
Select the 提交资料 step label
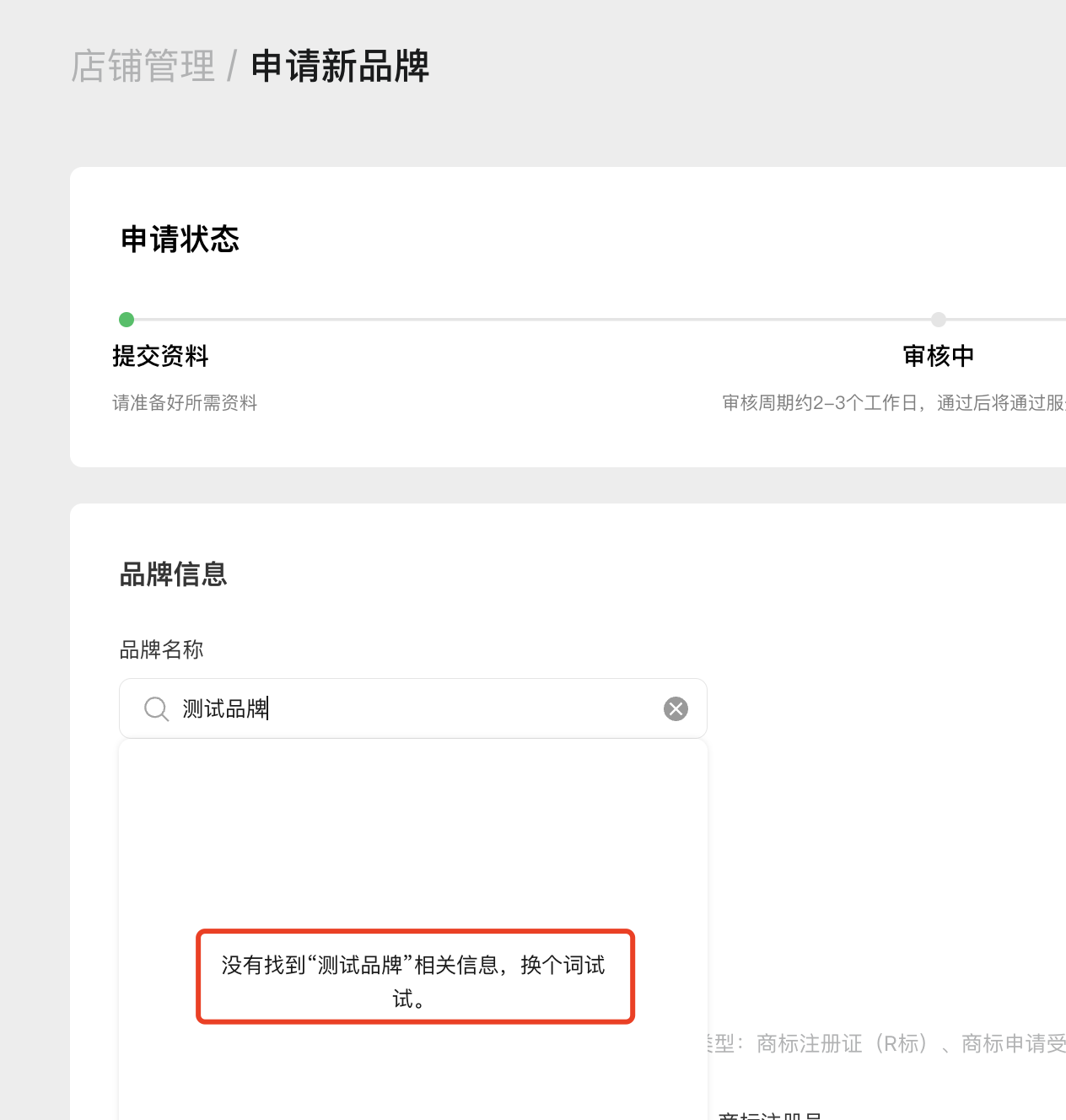160,356
